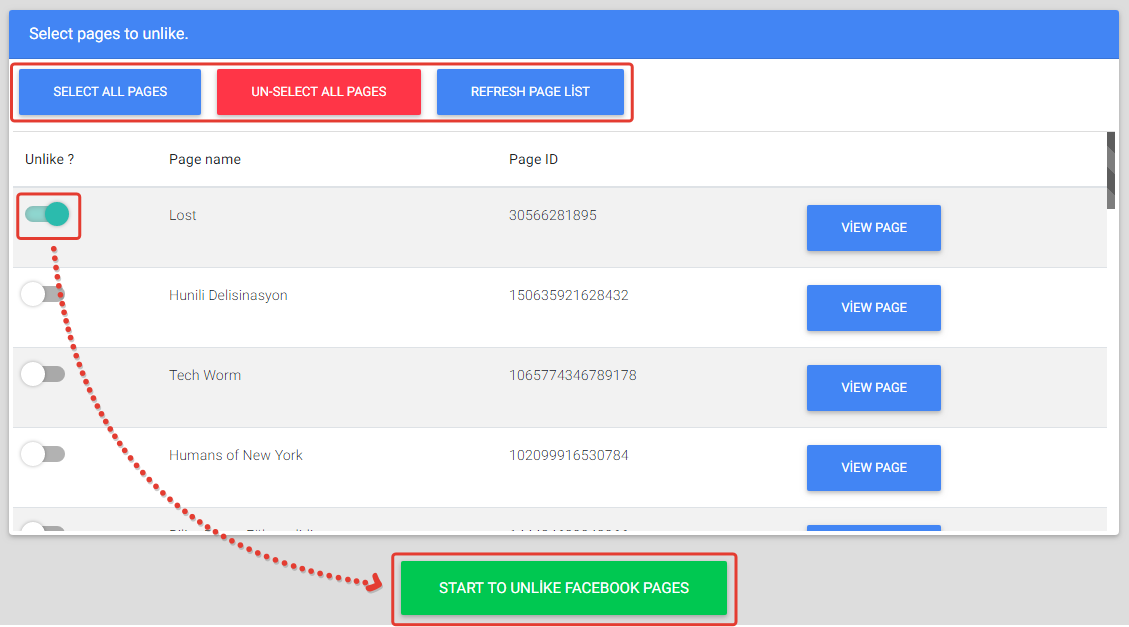This screenshot has height=627, width=1129.
Task: Click the page list vertical scrollbar
Action: (1111, 170)
